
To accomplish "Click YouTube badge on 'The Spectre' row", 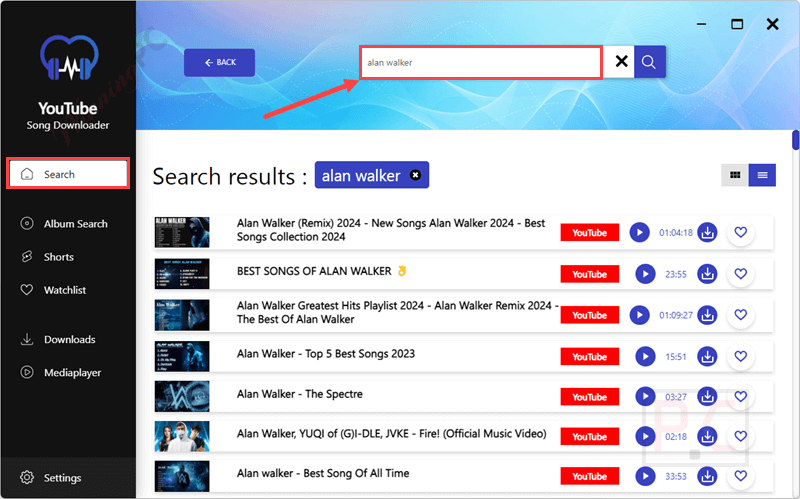I will pos(589,396).
